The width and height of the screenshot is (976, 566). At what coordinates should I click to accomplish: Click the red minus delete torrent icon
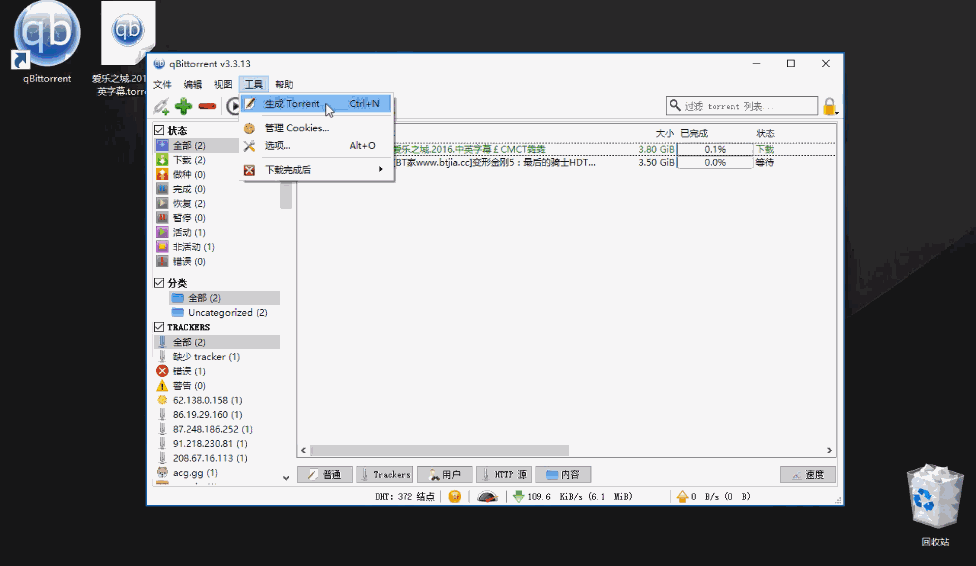(x=207, y=106)
